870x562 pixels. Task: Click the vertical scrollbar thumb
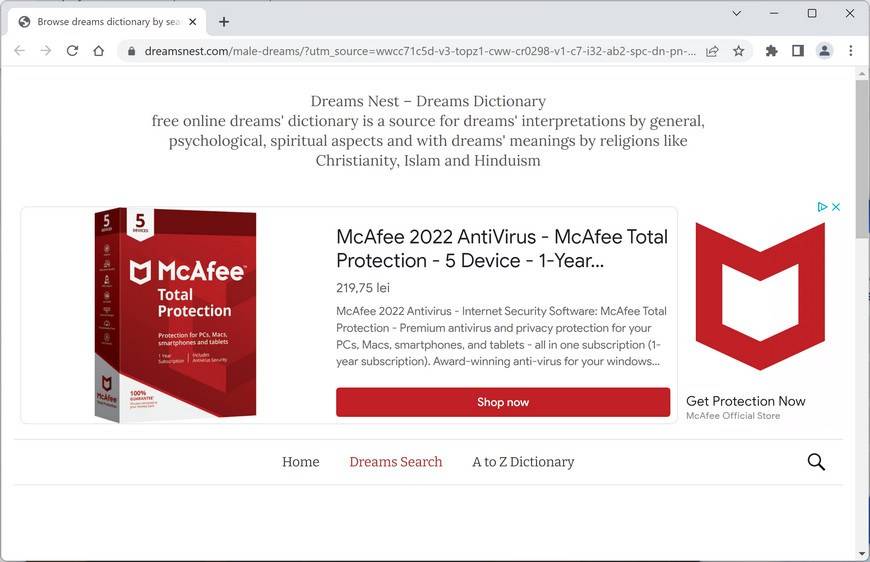tap(862, 159)
